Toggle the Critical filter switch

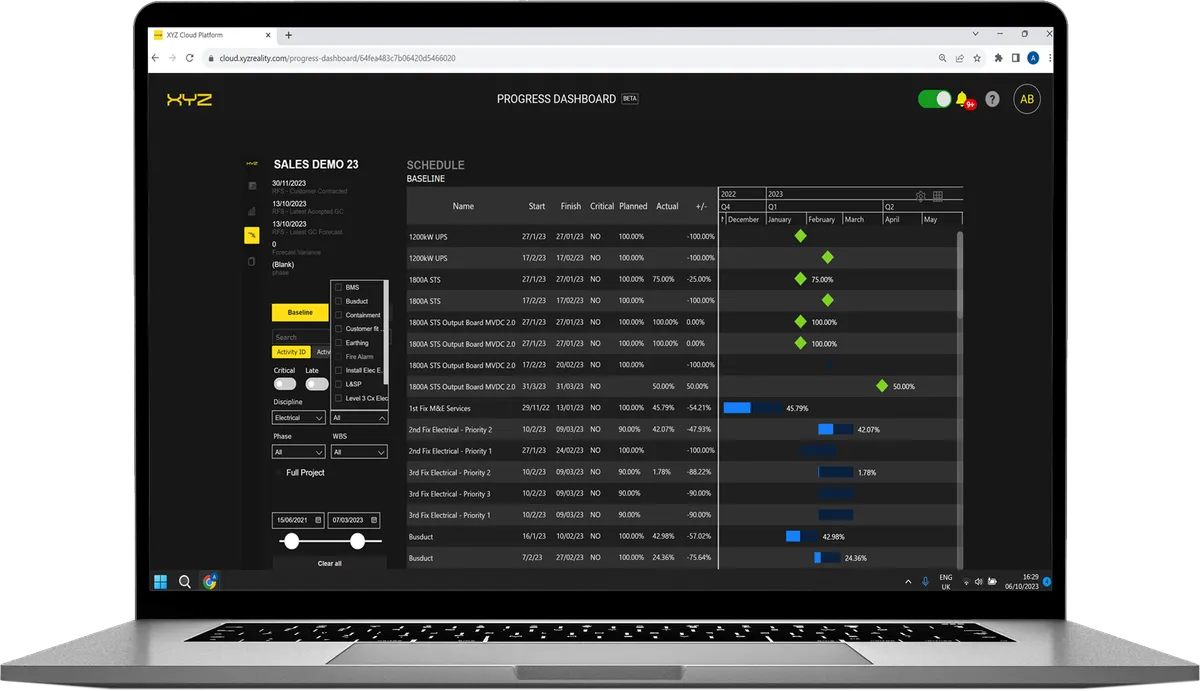point(285,384)
